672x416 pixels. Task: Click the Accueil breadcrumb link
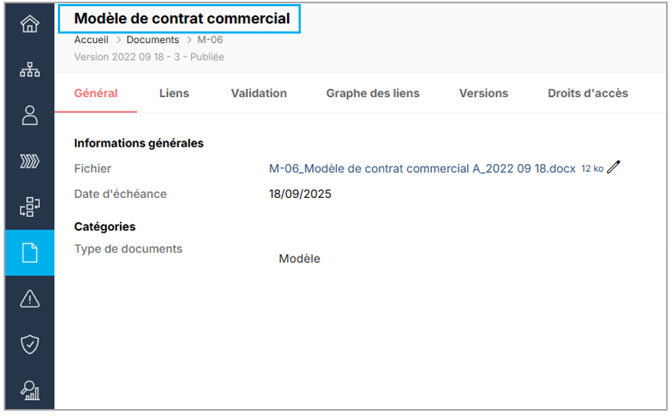[91, 40]
